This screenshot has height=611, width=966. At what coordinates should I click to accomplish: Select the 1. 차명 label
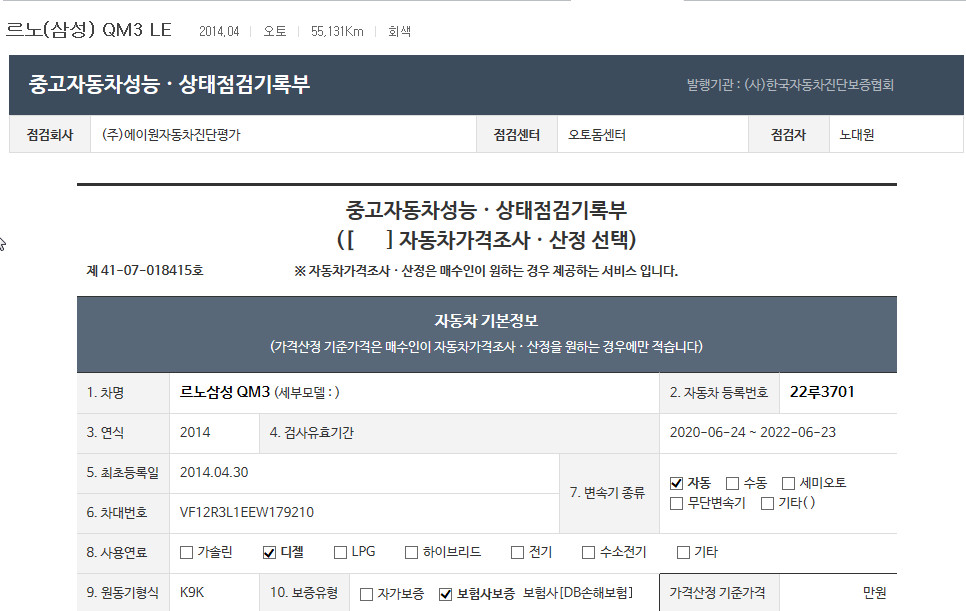point(105,392)
